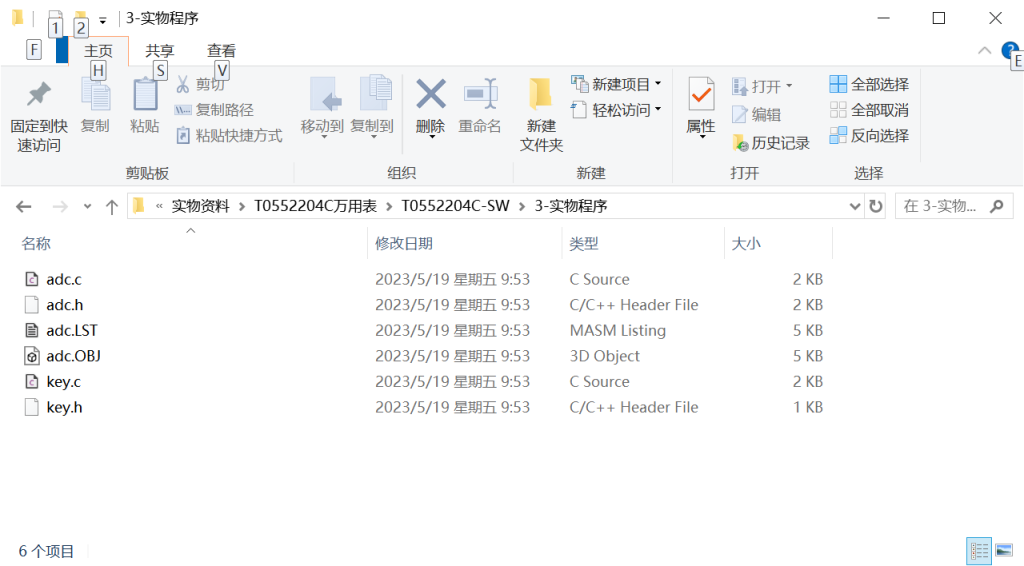The height and width of the screenshot is (566, 1024).
Task: Click 3-实物程序 breadcrumb segment
Action: click(x=571, y=206)
